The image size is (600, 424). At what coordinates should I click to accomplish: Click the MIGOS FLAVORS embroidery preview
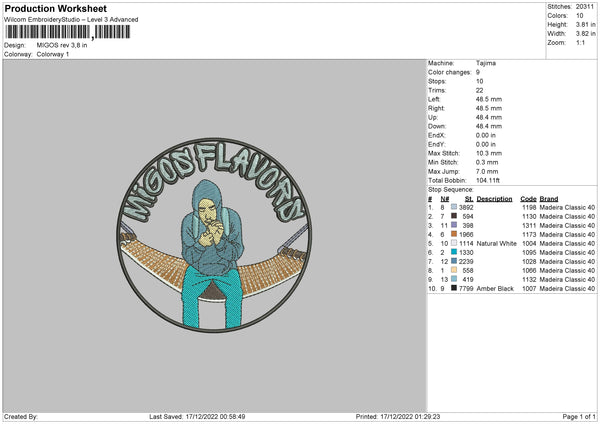[214, 235]
